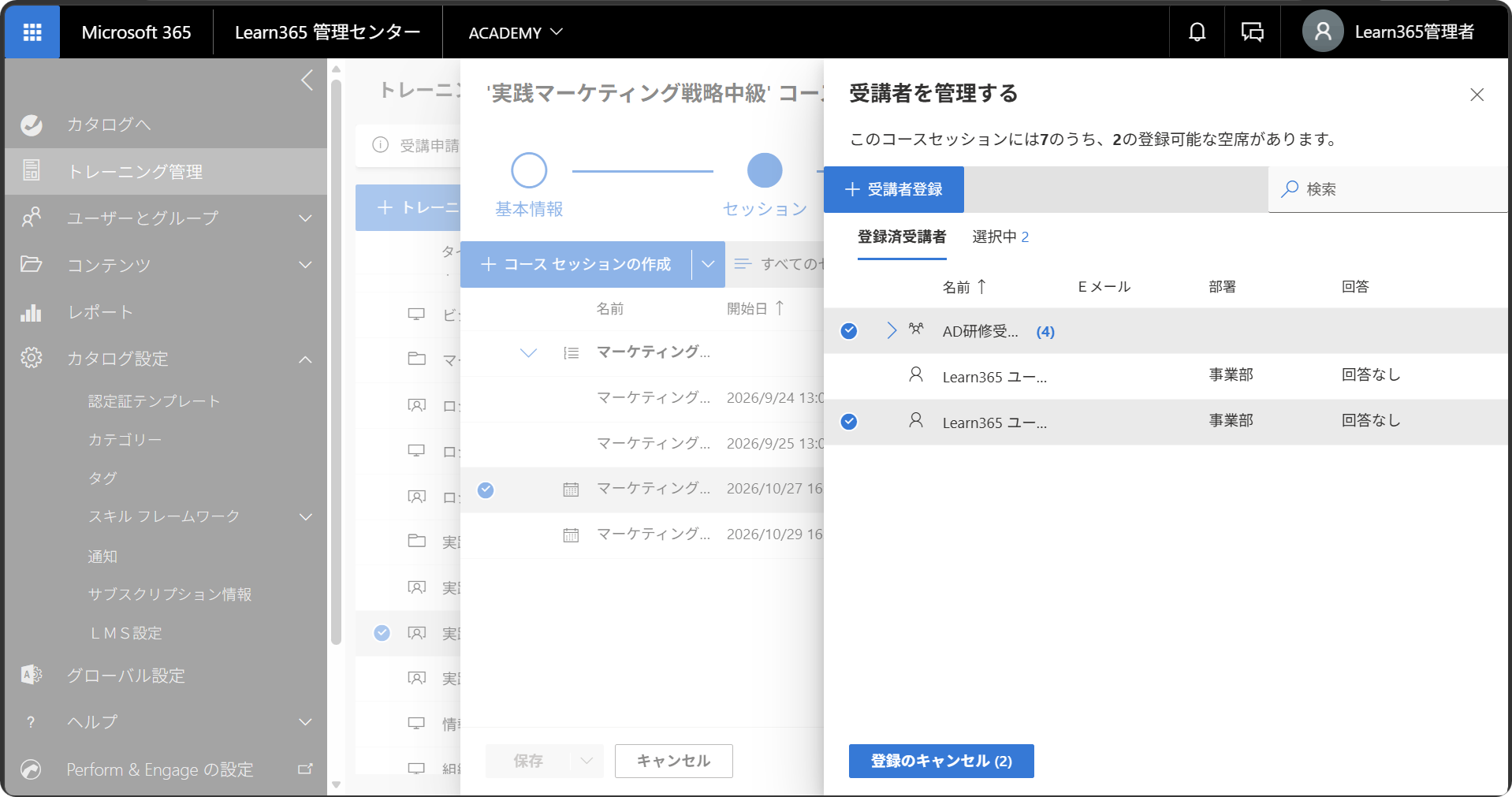
Task: Open the ACADEMY dropdown
Action: click(516, 32)
